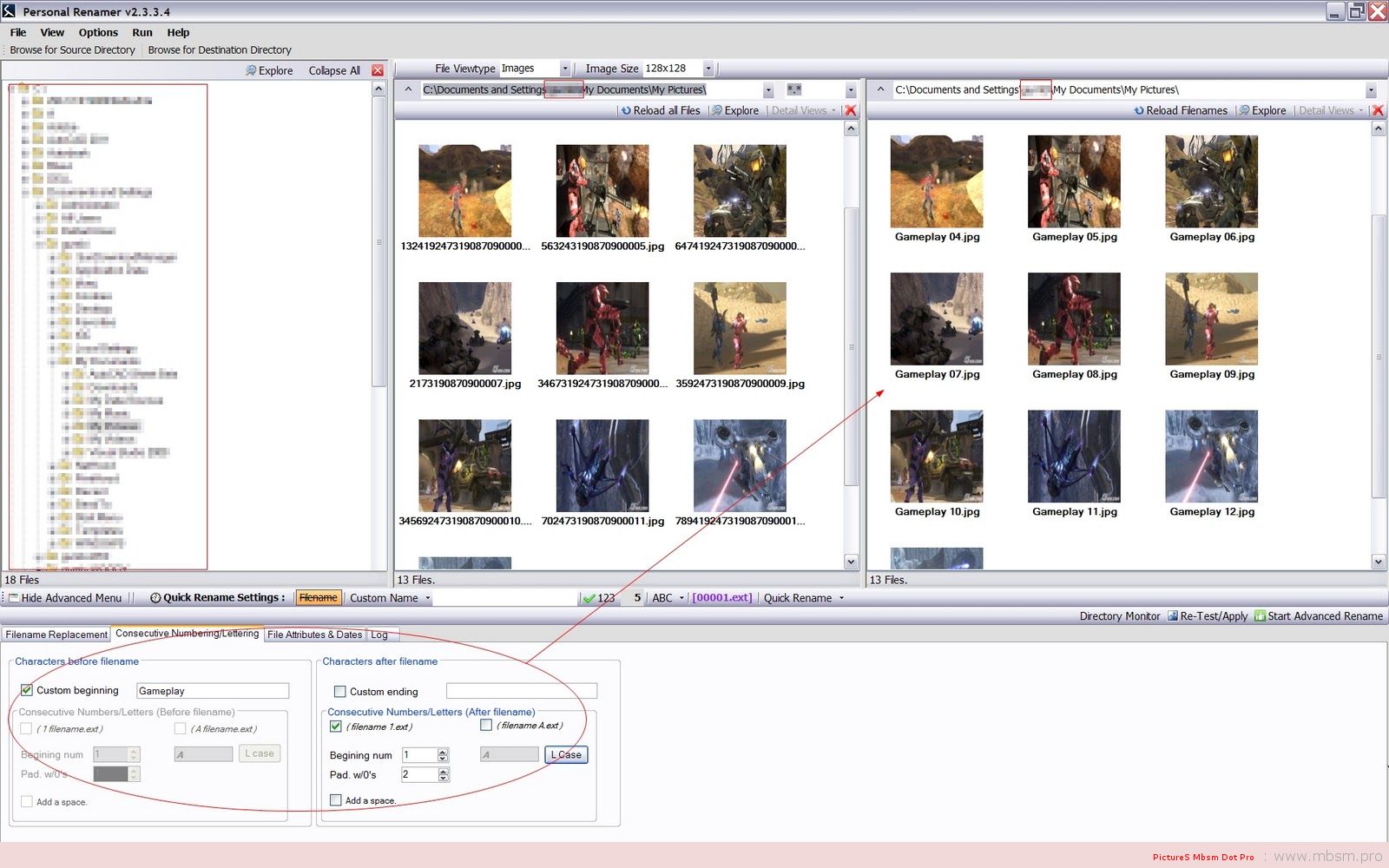Uncheck the Custom beginning checkbox

point(27,690)
